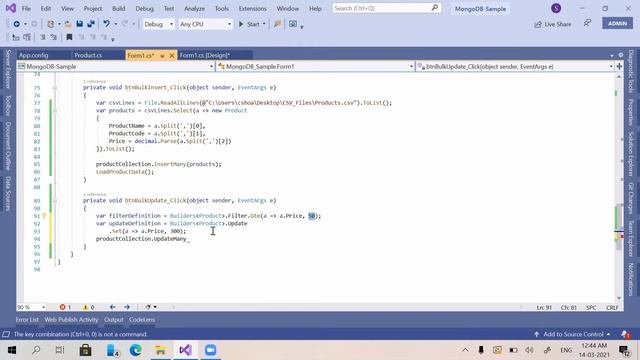
Task: Open the Output panel tab
Action: (113, 320)
